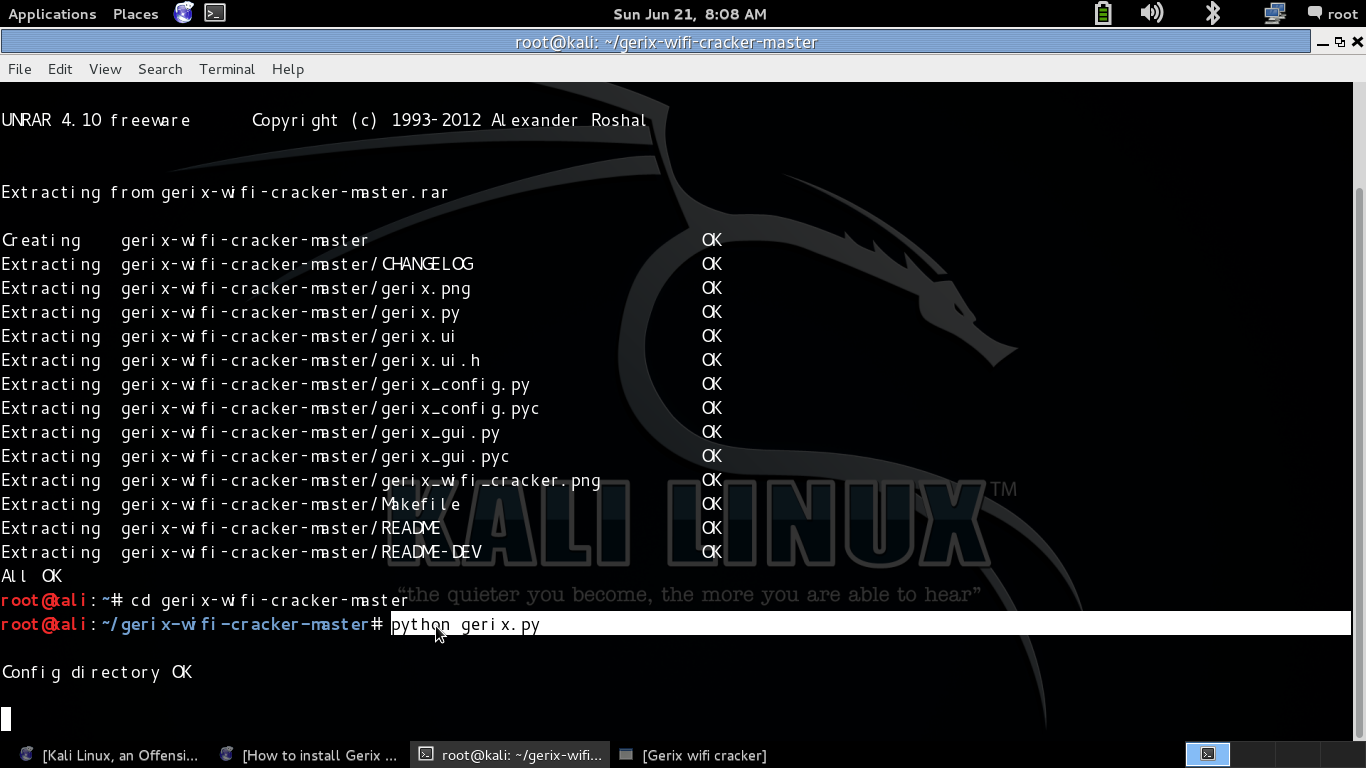The height and width of the screenshot is (768, 1366).
Task: Open the volume speaker icon
Action: [1152, 13]
